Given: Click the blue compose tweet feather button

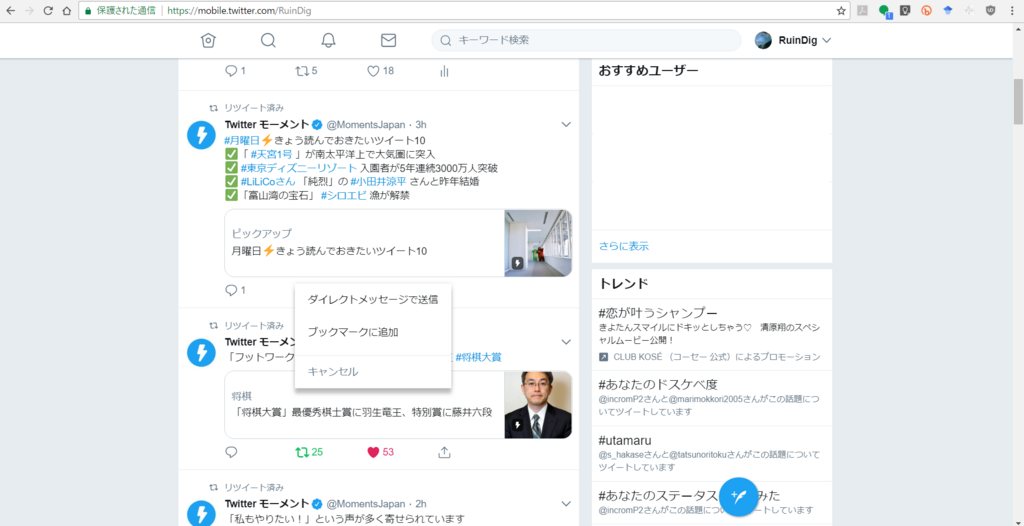Looking at the screenshot, I should [x=739, y=497].
